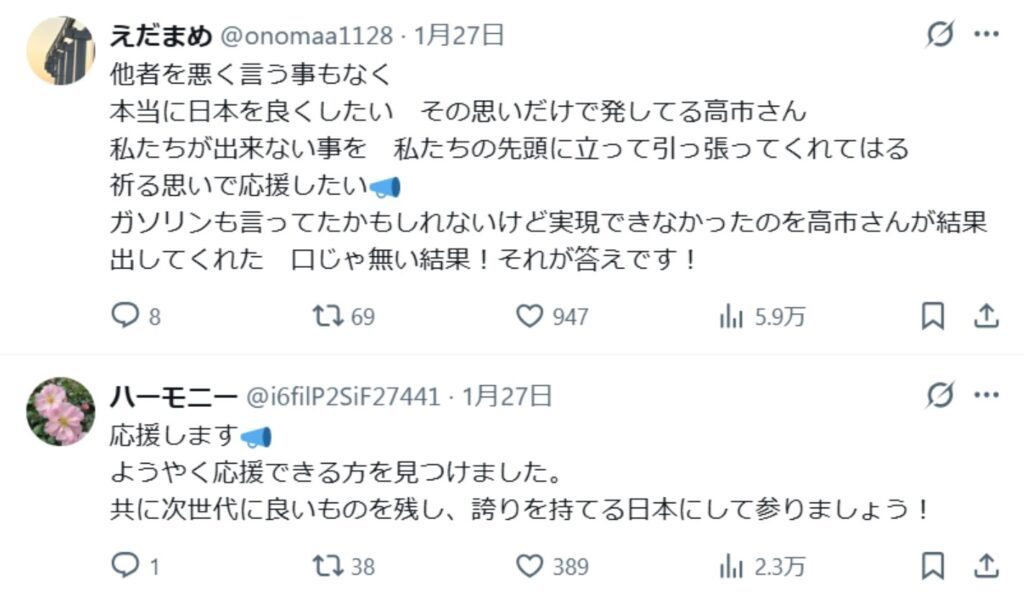Like えだまめ's post with 947 likes
This screenshot has width=1024, height=599.
pyautogui.click(x=528, y=317)
